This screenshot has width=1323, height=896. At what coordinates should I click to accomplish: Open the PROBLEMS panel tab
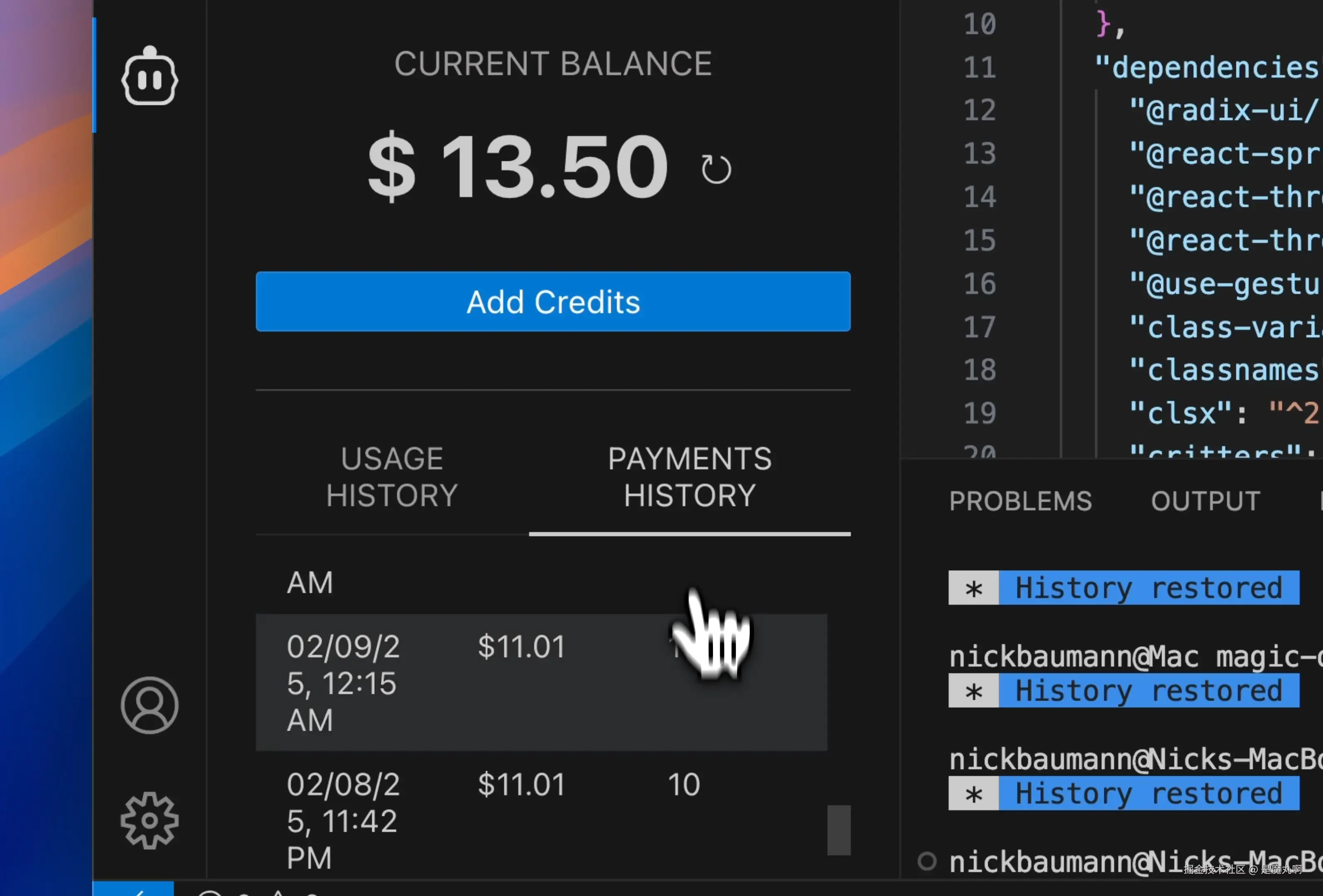pyautogui.click(x=1020, y=501)
